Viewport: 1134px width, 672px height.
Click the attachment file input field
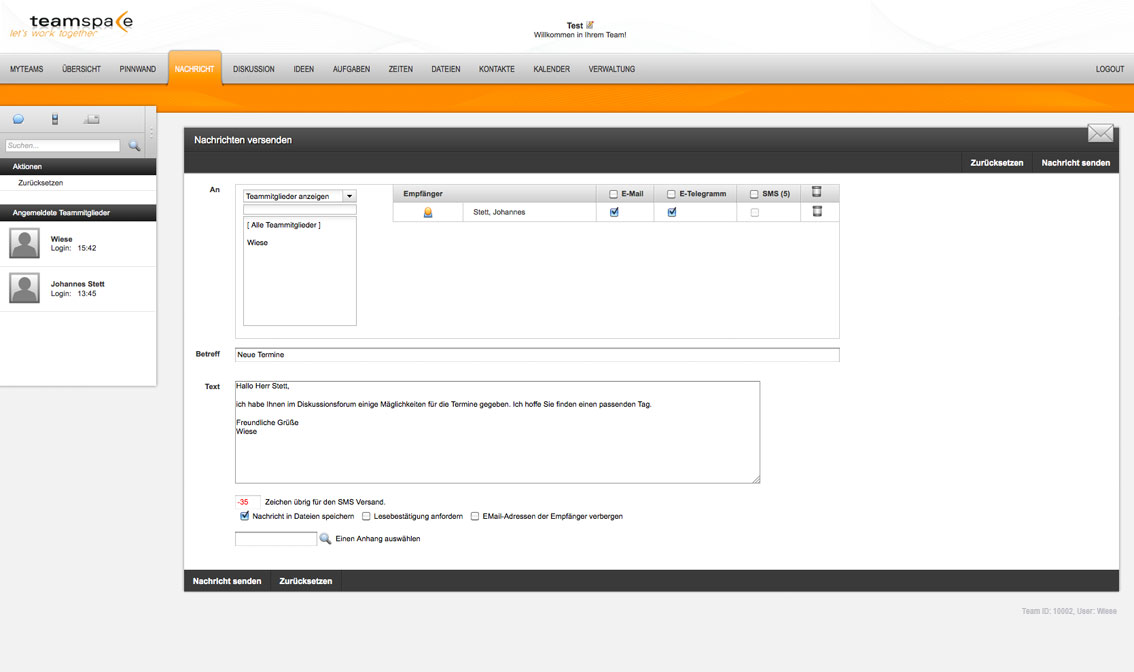point(276,538)
